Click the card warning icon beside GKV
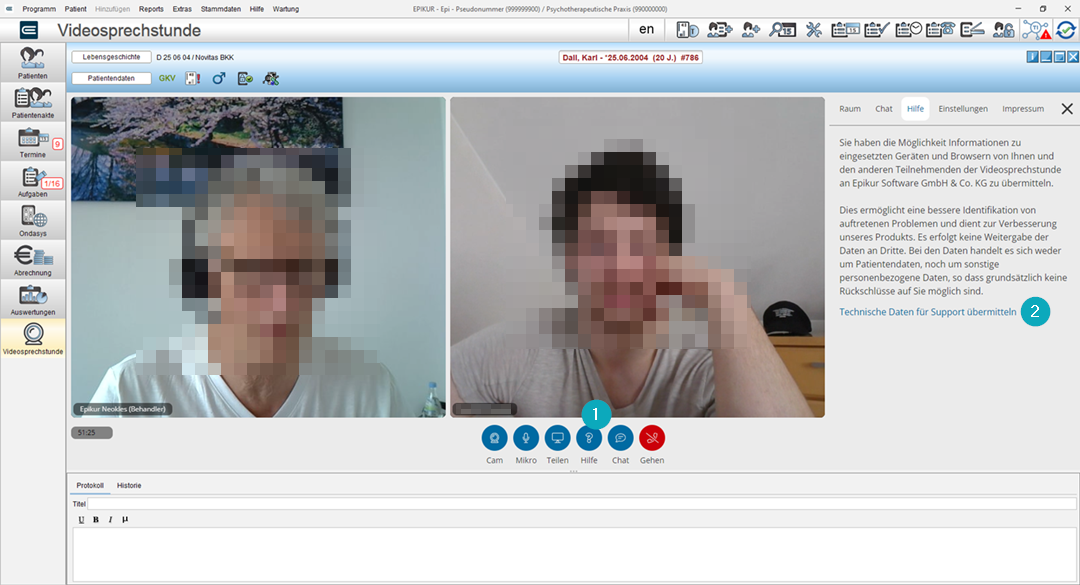 (192, 79)
